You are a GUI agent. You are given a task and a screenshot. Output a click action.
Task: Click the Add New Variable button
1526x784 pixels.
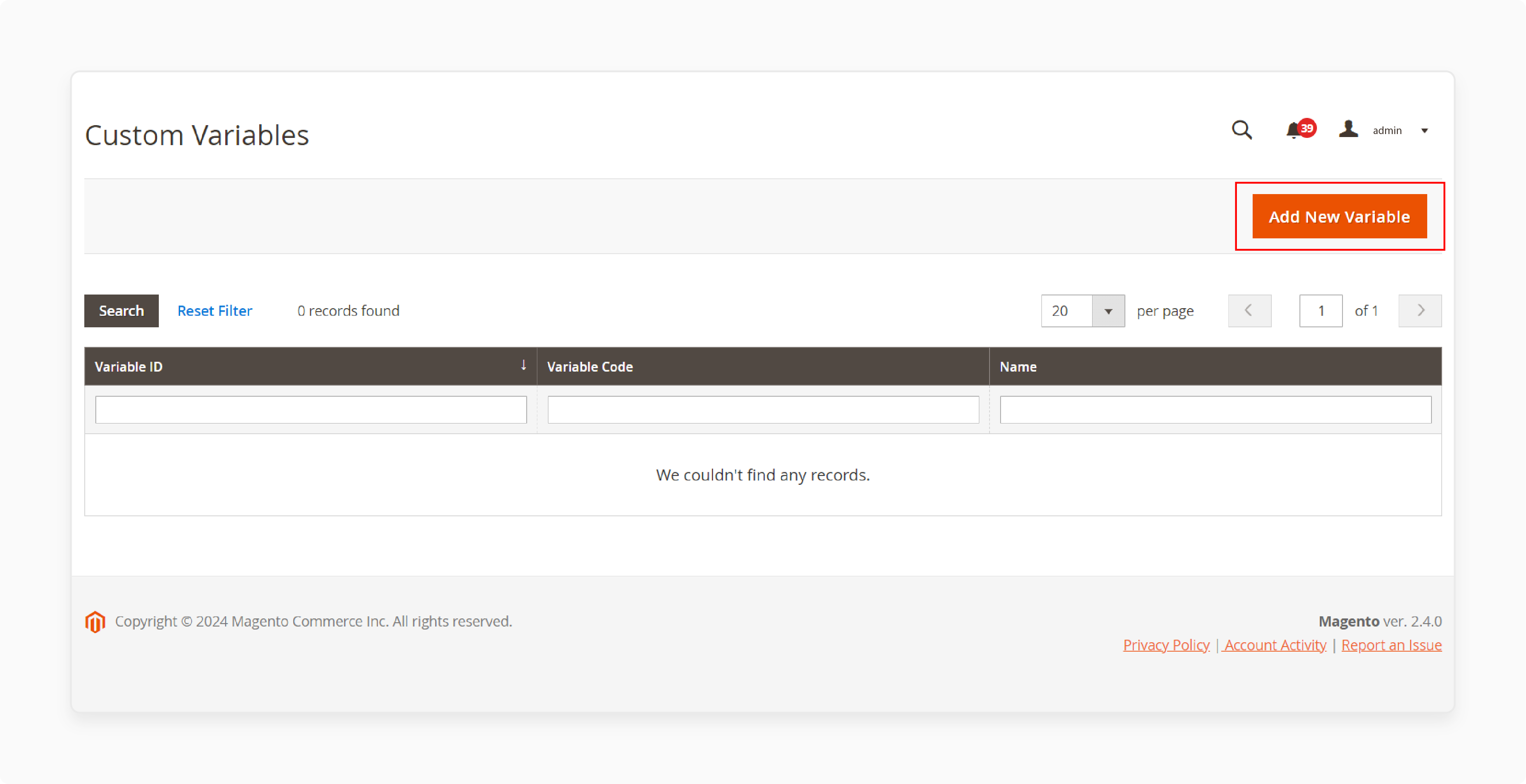(1339, 216)
